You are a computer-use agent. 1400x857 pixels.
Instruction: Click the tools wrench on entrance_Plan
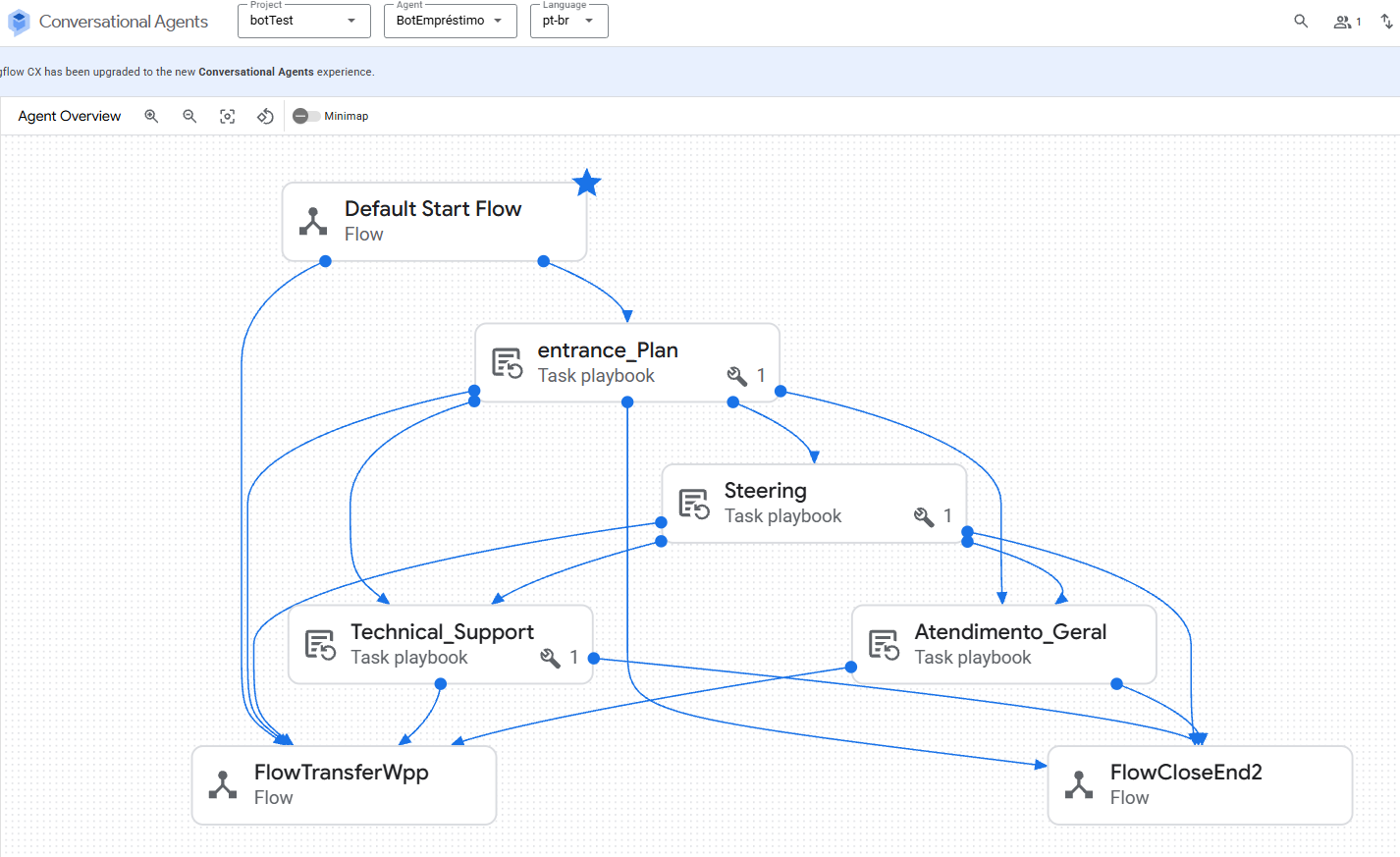737,376
